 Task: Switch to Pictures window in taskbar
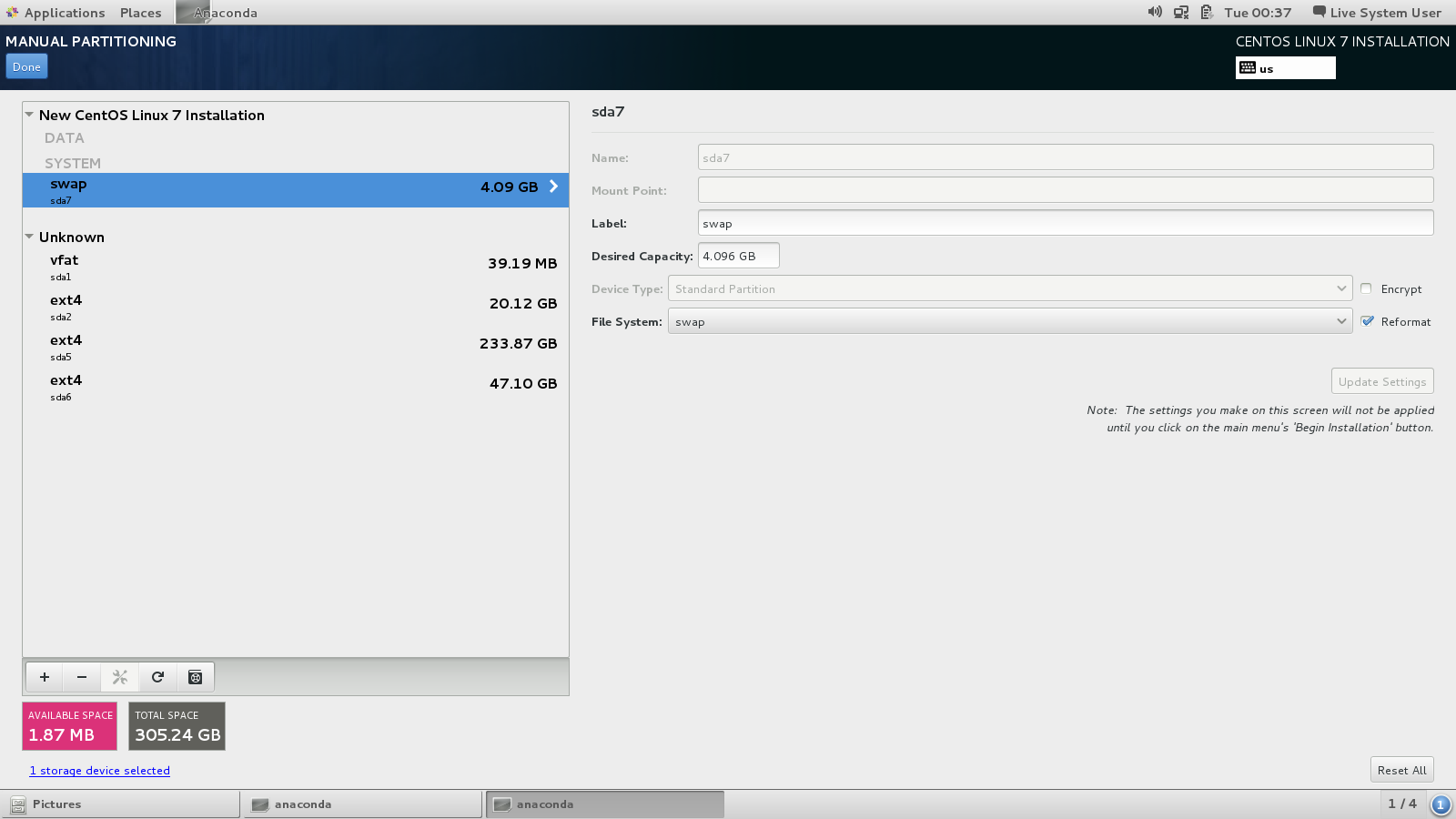tap(121, 804)
